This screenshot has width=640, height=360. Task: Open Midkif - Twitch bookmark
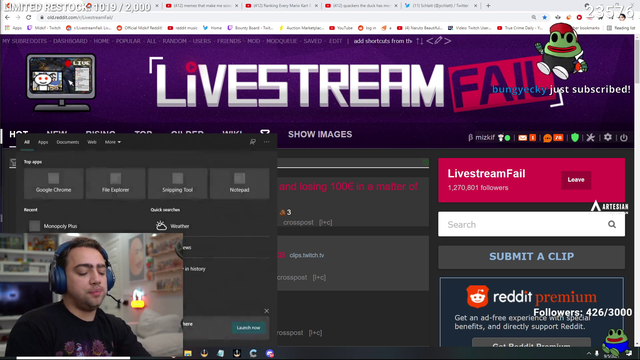(44, 28)
